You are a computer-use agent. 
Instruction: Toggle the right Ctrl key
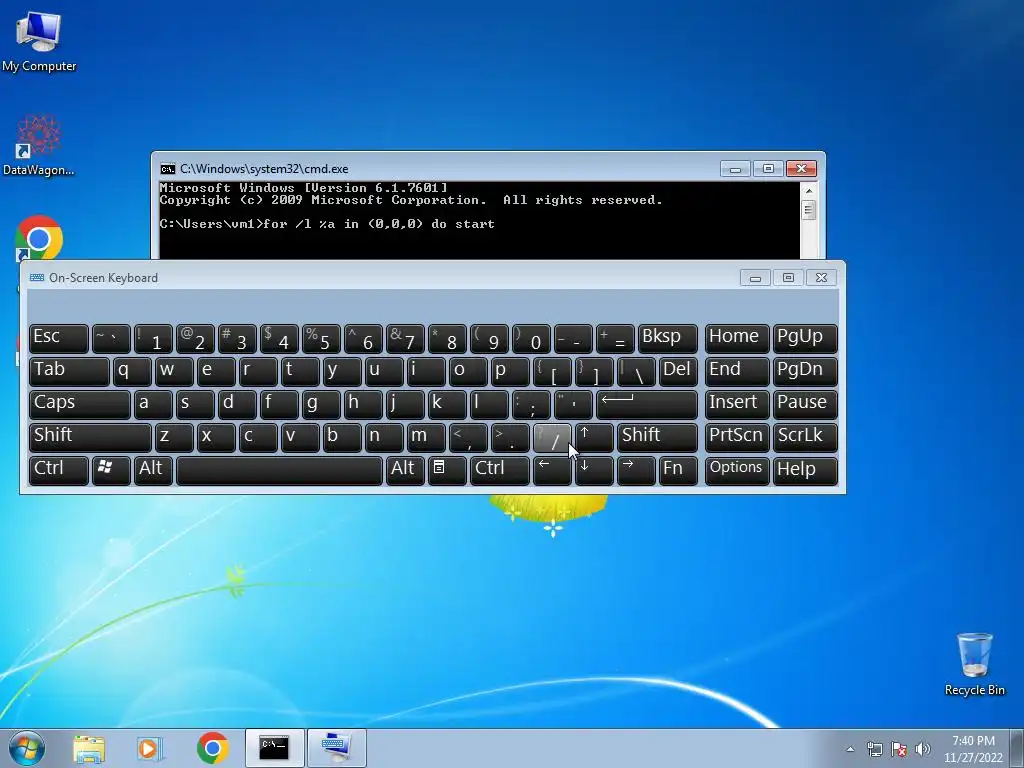500,470
